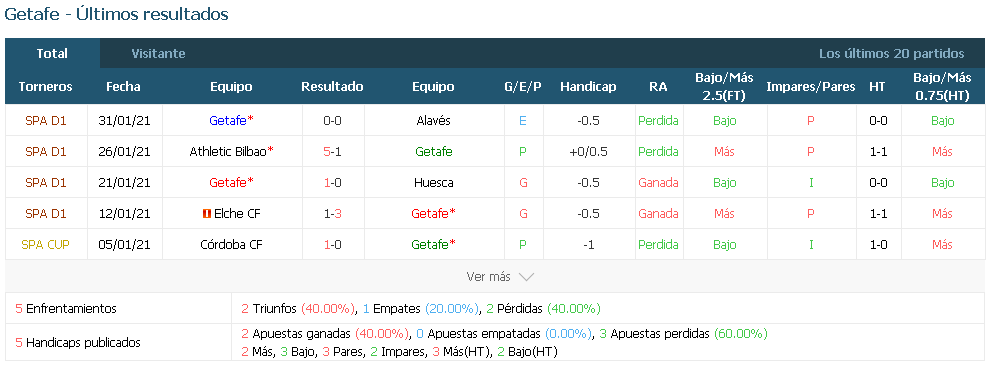Screen dimensions: 993x365
Task: Open the Alavés team link
Action: point(433,120)
